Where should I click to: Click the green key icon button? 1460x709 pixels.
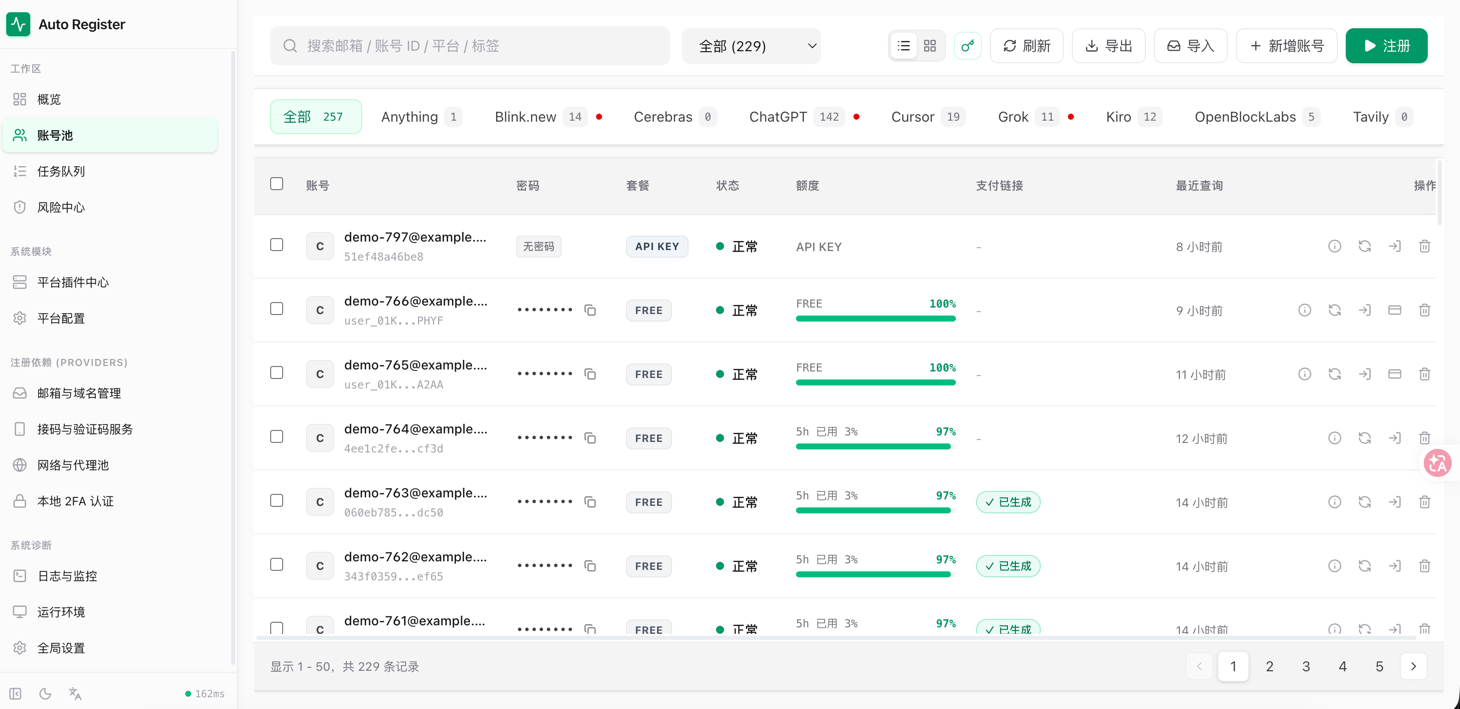[968, 46]
